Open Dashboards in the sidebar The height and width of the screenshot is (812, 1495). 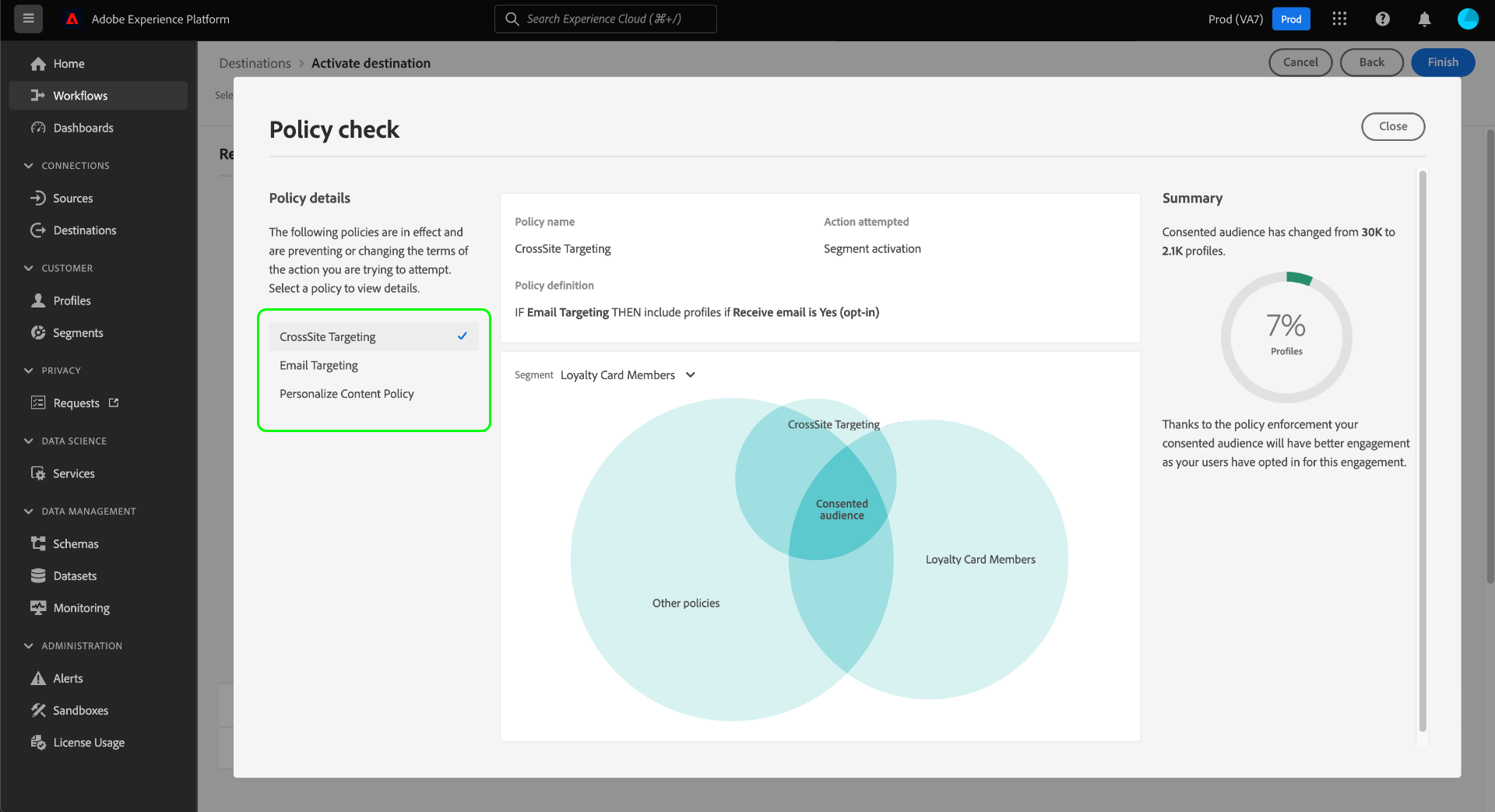98,128
